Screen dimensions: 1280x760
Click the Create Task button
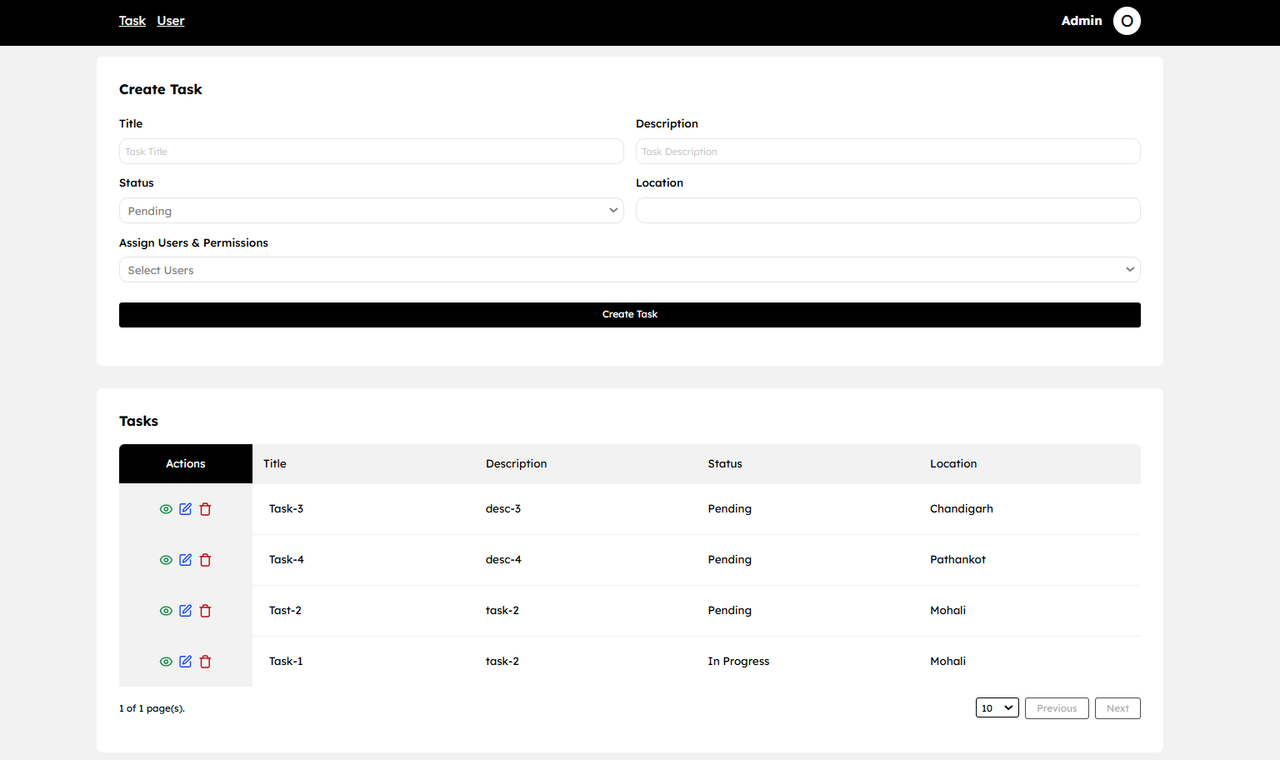(630, 314)
